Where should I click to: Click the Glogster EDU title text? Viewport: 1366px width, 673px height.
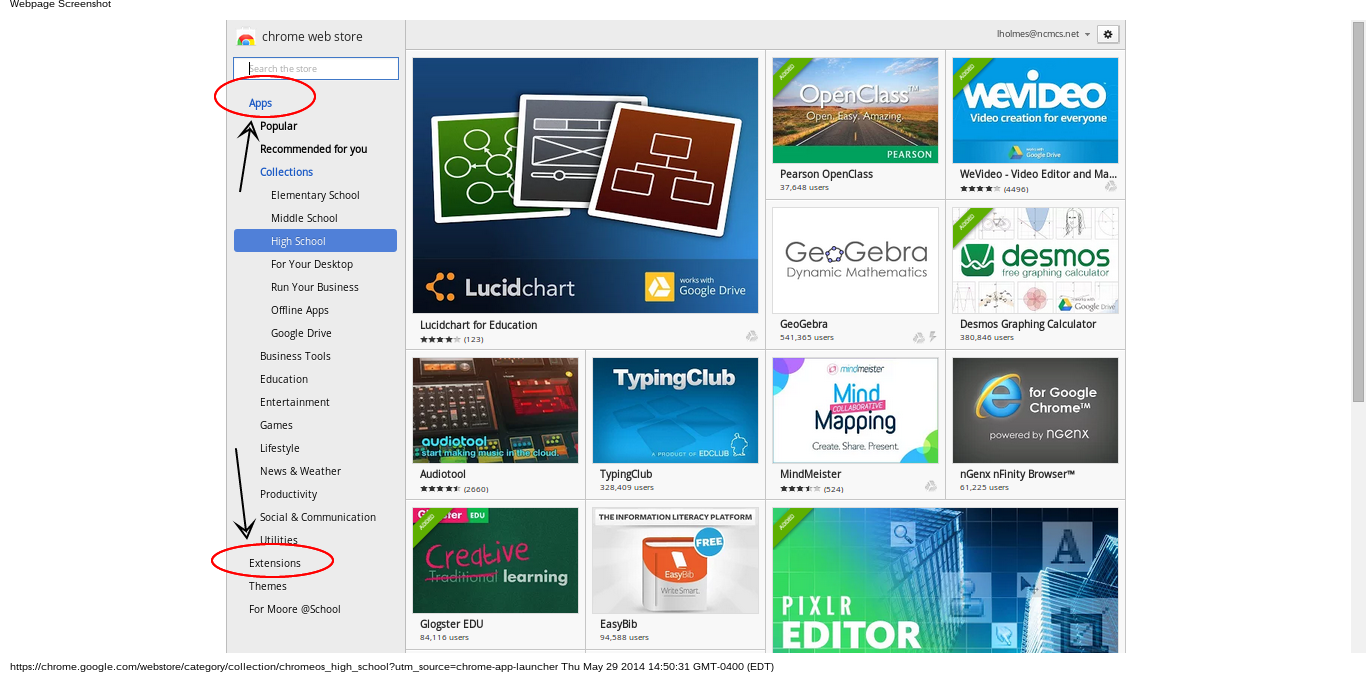[x=451, y=624]
